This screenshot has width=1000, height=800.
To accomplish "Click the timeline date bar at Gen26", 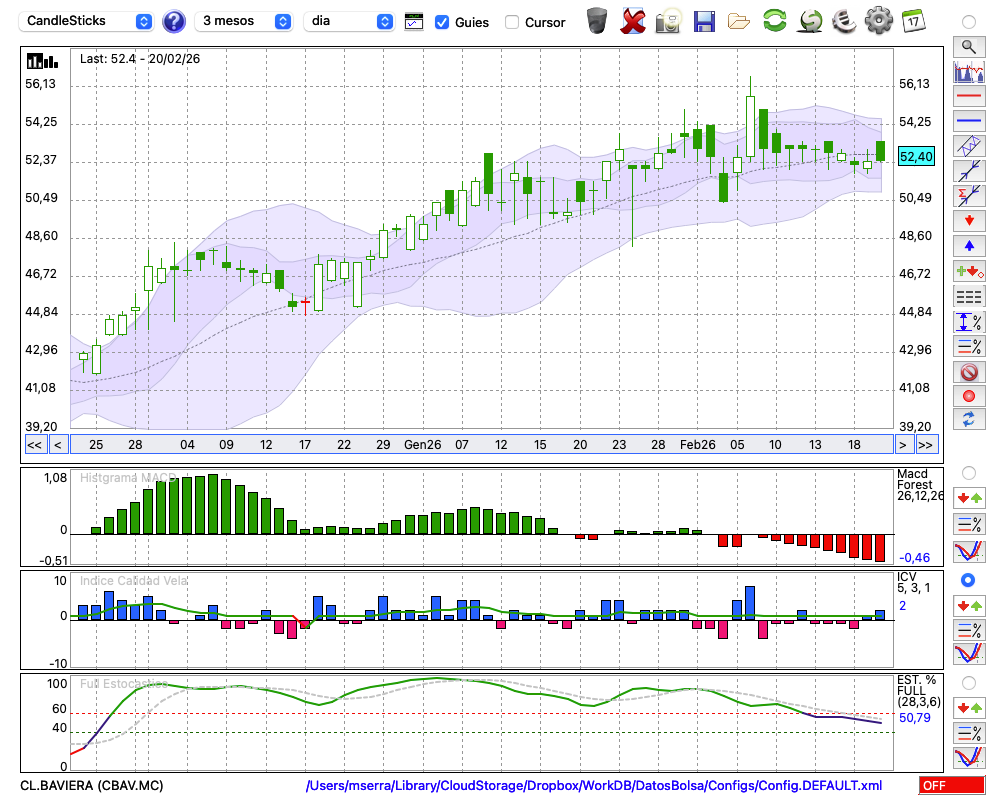I will point(422,444).
